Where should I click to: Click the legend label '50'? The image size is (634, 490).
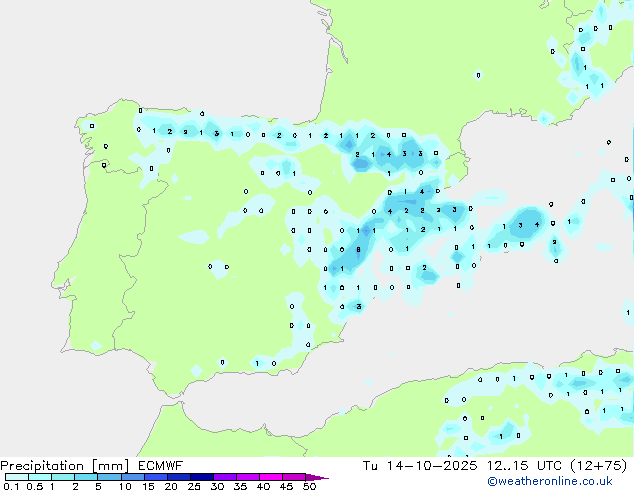(309, 486)
